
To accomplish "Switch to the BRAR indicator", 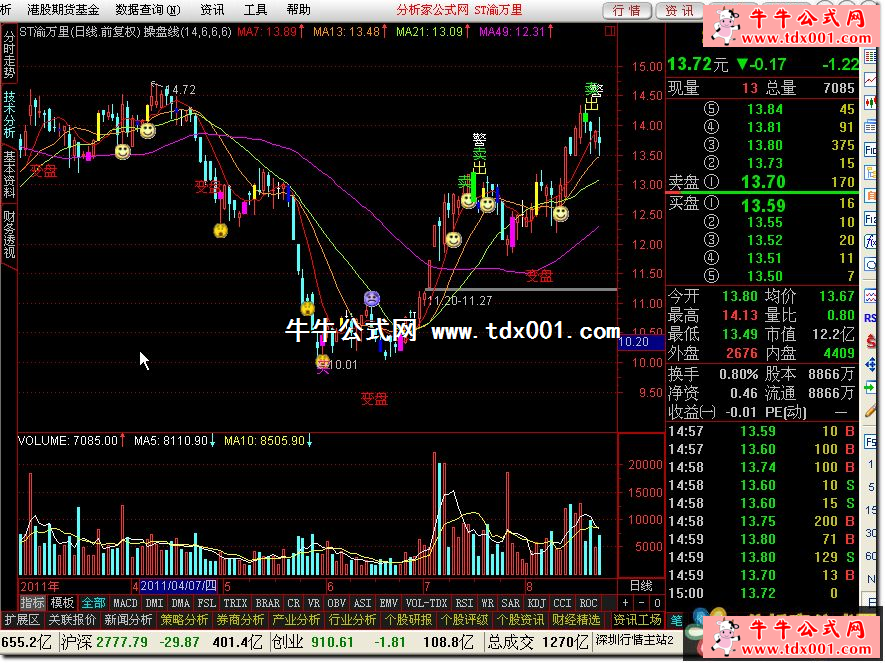I will [268, 603].
